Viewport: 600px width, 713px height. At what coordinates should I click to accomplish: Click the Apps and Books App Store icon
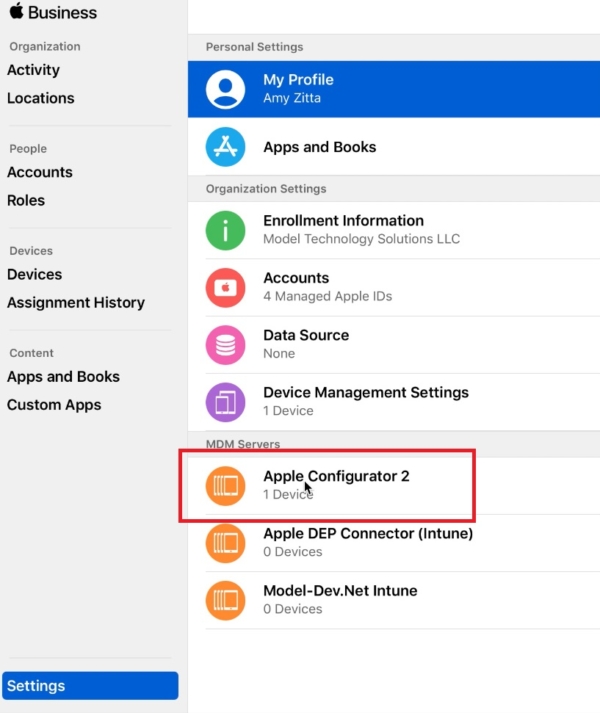pyautogui.click(x=225, y=147)
